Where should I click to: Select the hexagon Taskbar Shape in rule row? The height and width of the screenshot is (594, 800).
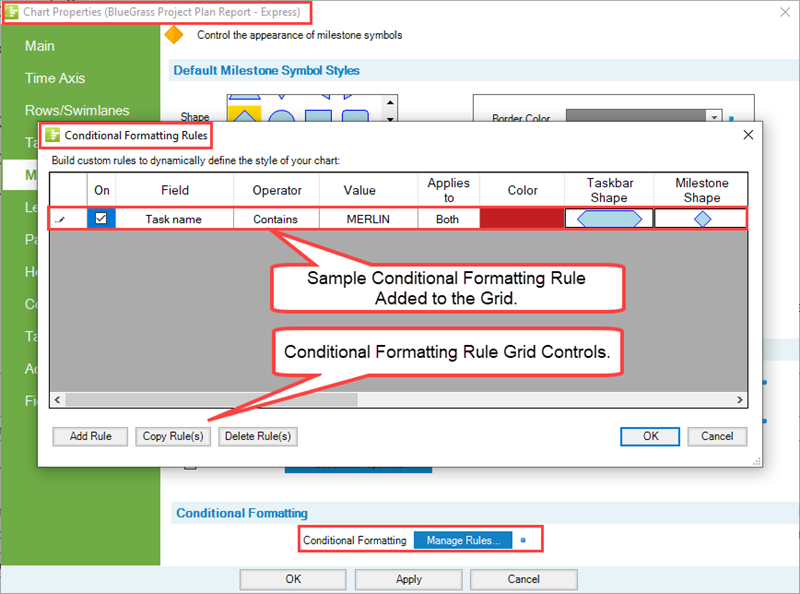[x=608, y=219]
